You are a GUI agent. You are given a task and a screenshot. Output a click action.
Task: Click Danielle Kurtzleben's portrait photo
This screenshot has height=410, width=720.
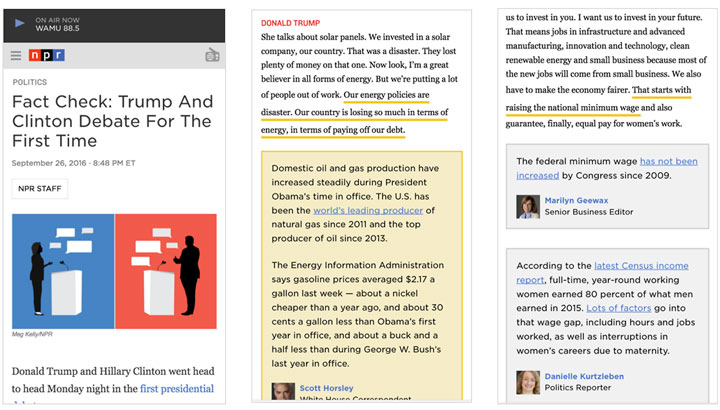[x=528, y=382]
